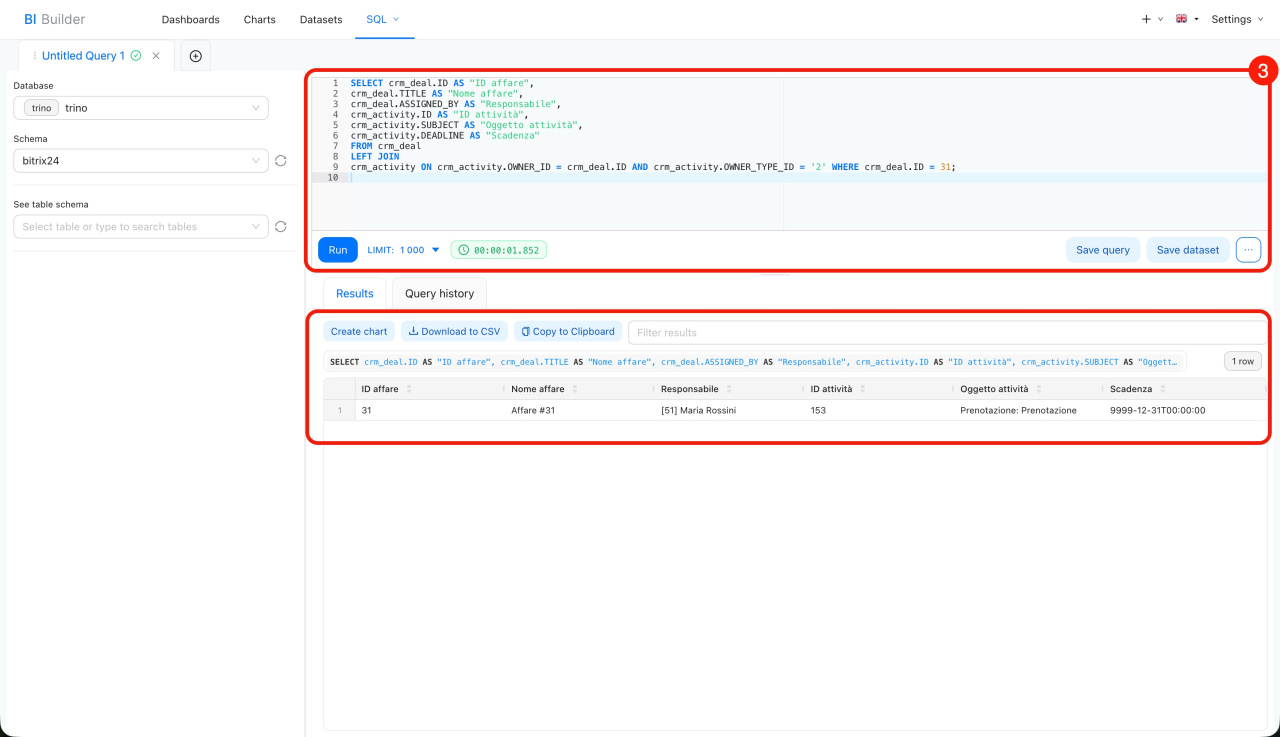Open the Datasets page
1280x737 pixels.
(x=321, y=19)
